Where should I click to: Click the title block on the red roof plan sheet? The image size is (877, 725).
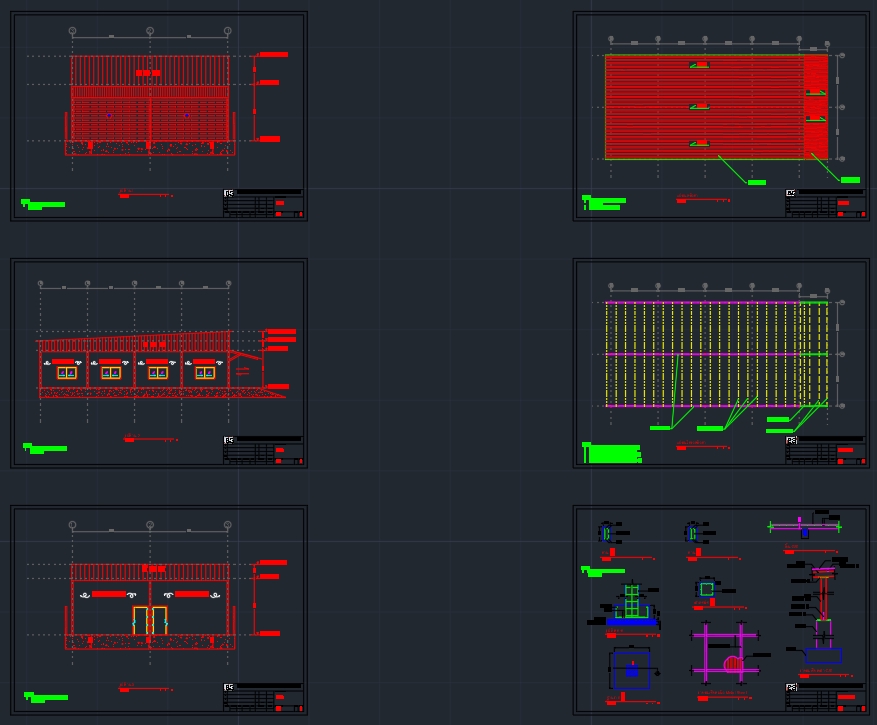pyautogui.click(x=826, y=203)
